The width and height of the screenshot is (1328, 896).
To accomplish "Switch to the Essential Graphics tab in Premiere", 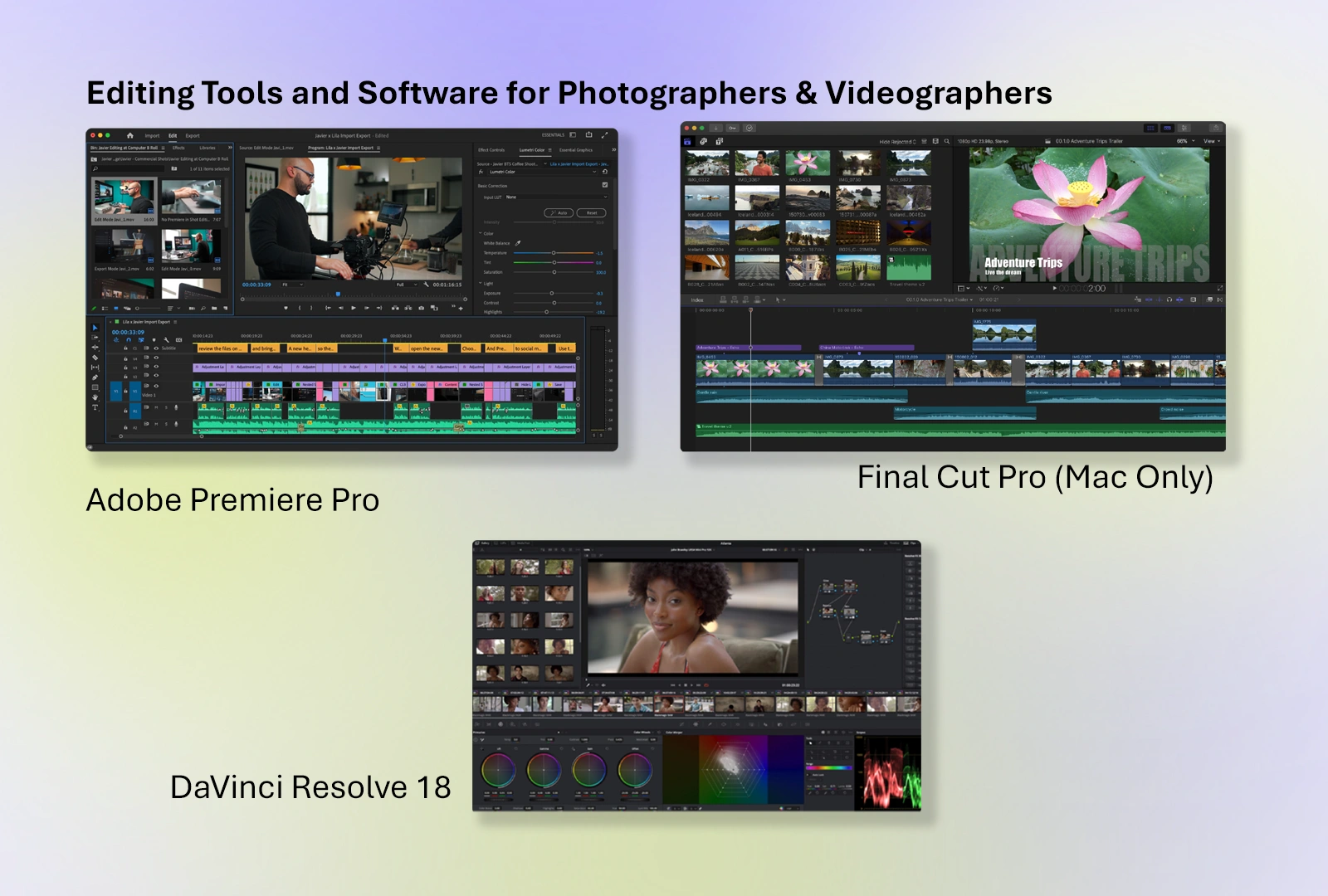I will (576, 150).
